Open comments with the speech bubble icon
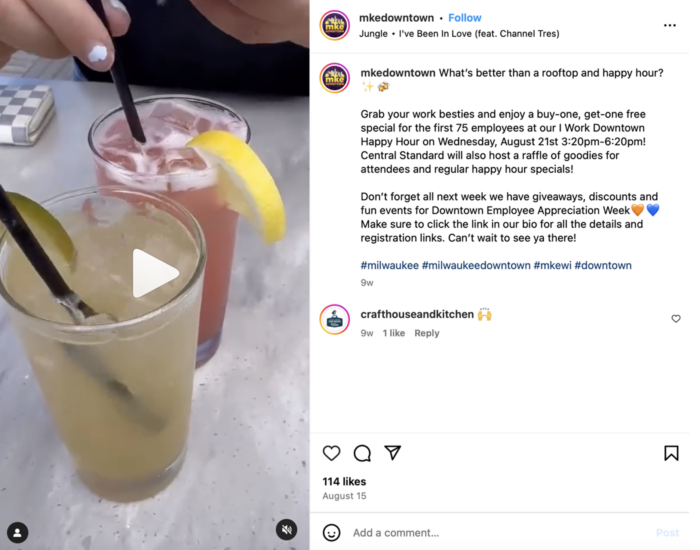Screen dimensions: 700x550 click(362, 453)
